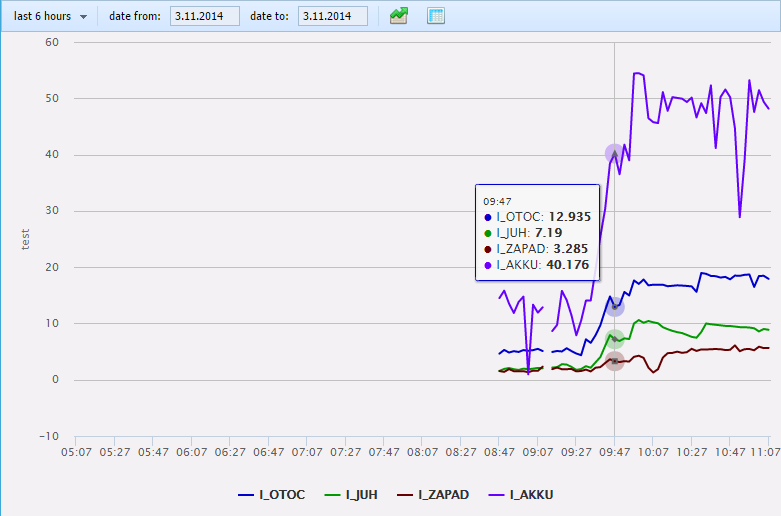Toggle I_ZAPAD series in legend
This screenshot has height=516, width=781.
point(433,495)
